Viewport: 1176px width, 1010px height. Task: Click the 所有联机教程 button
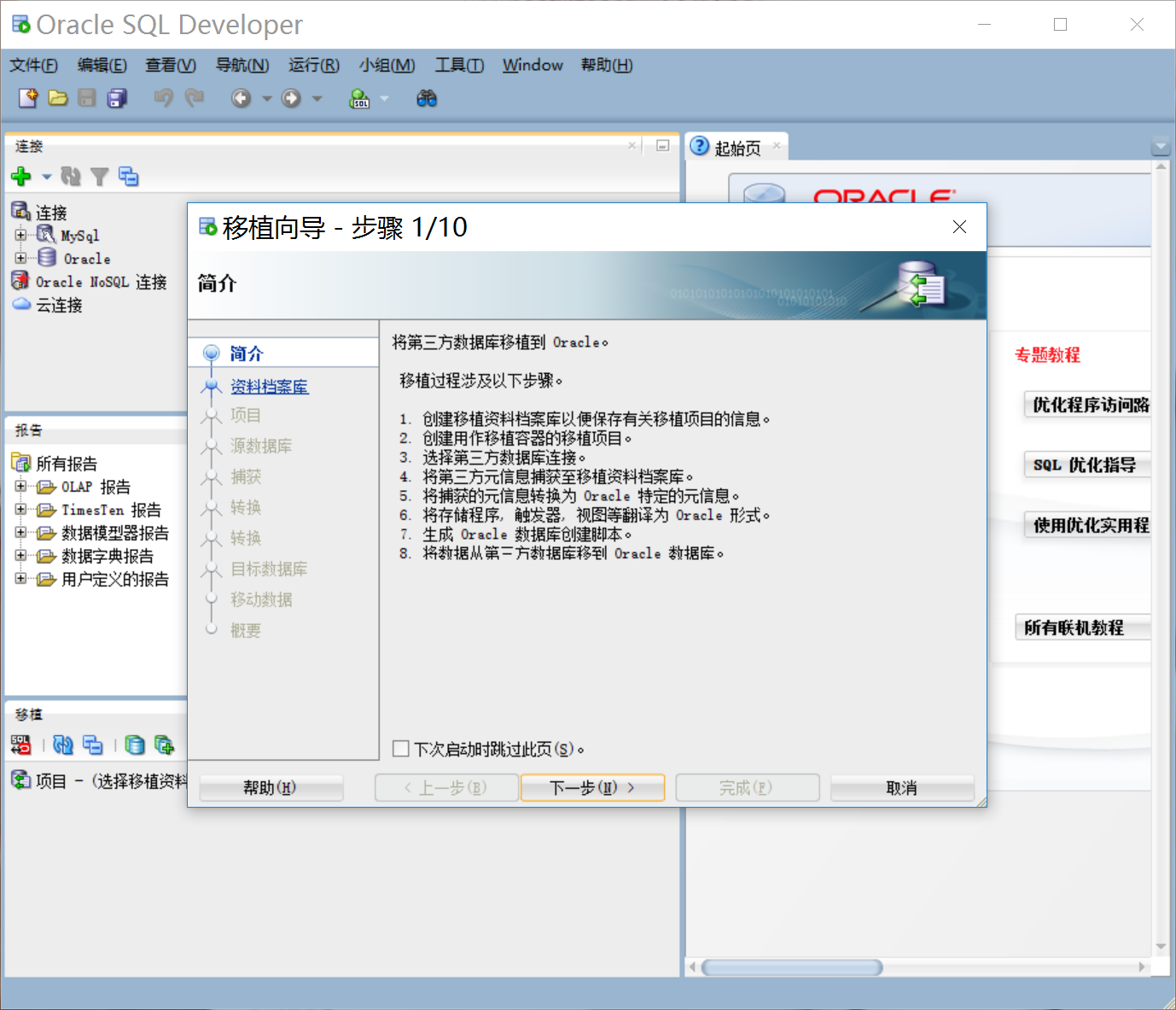(x=1082, y=628)
